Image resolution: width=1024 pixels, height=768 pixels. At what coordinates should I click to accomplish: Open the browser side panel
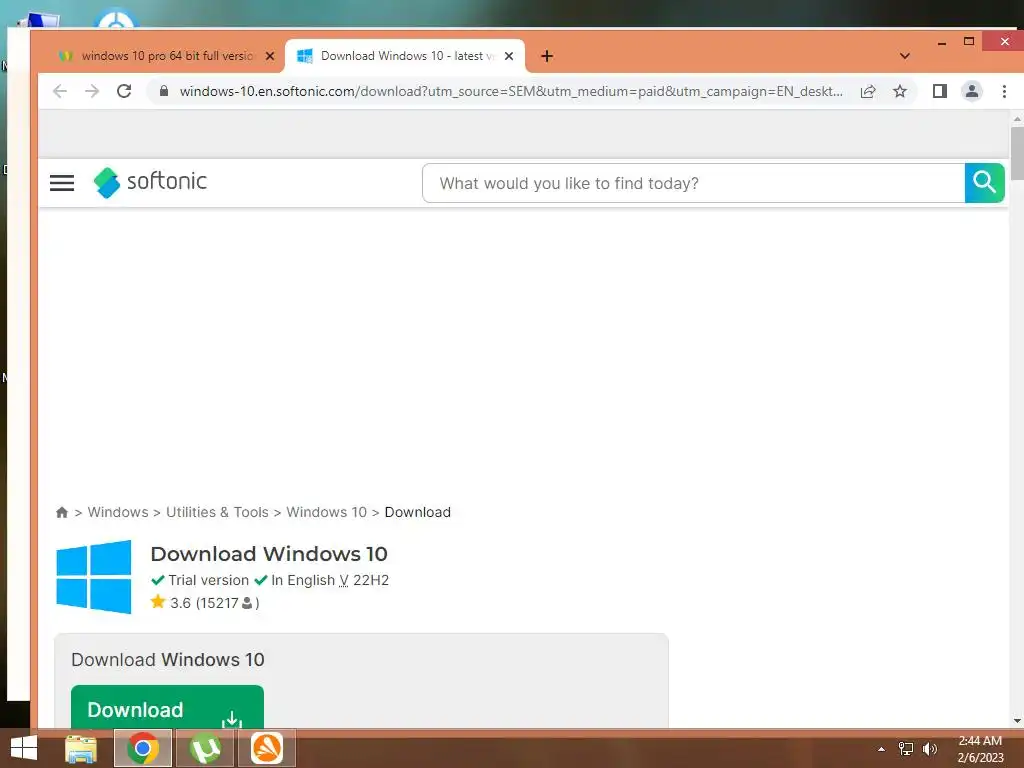pos(940,91)
